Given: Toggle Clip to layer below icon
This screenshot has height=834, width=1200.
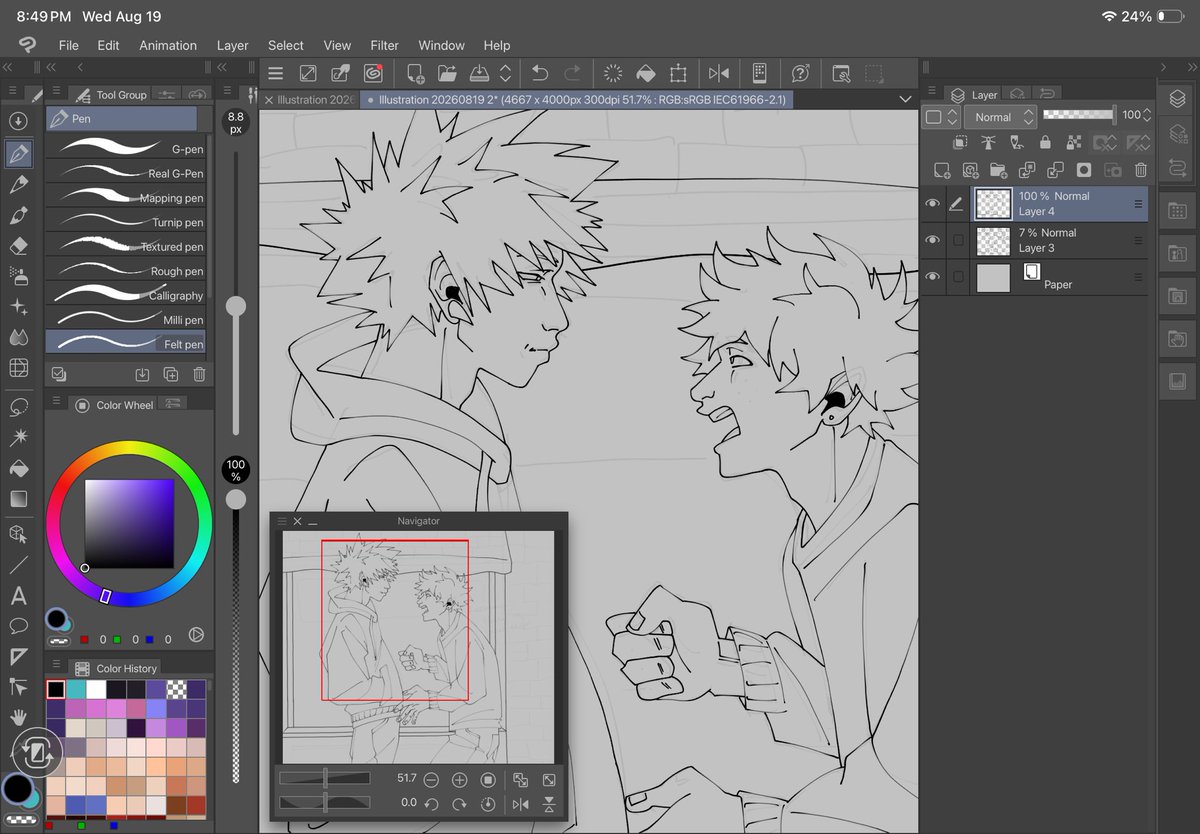Looking at the screenshot, I should point(960,143).
